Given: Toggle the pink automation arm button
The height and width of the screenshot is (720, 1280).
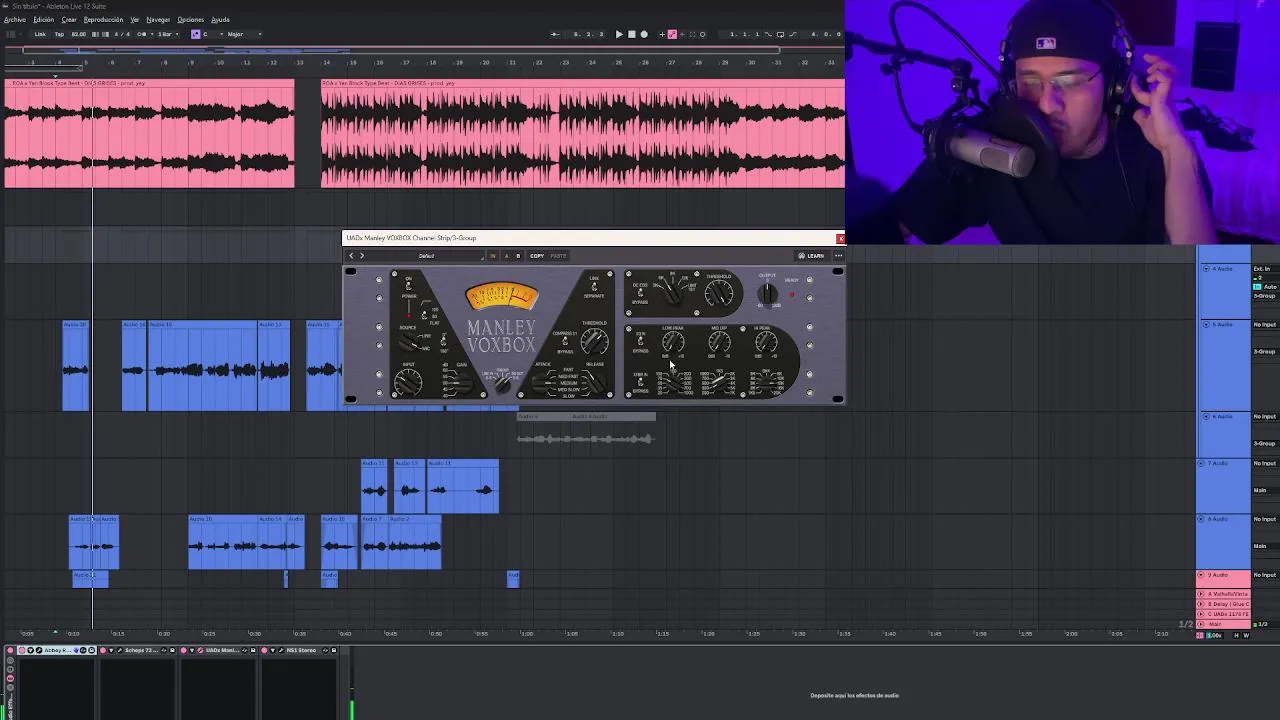Looking at the screenshot, I should [x=672, y=34].
